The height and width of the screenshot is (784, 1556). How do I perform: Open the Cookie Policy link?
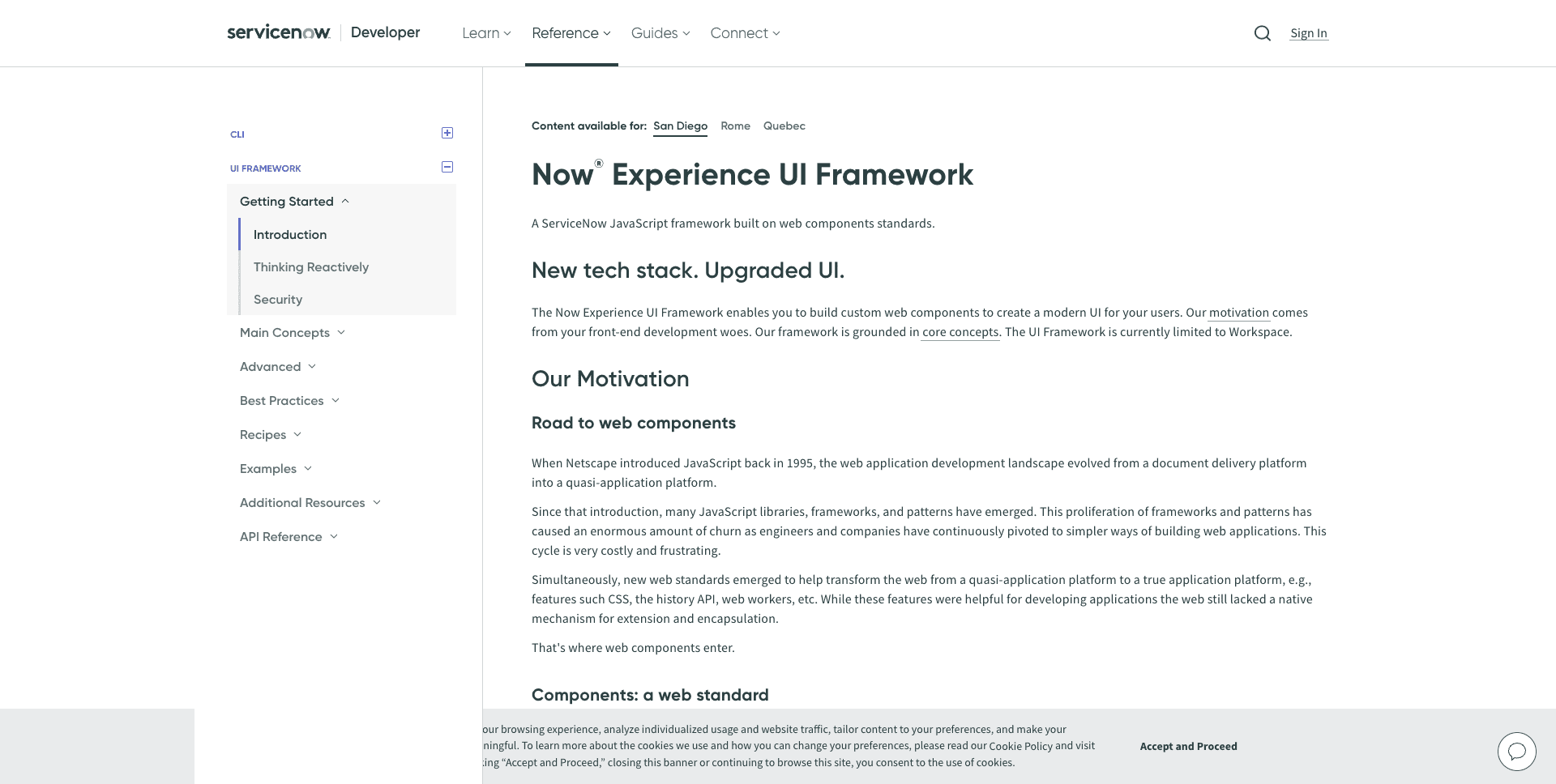click(1020, 746)
